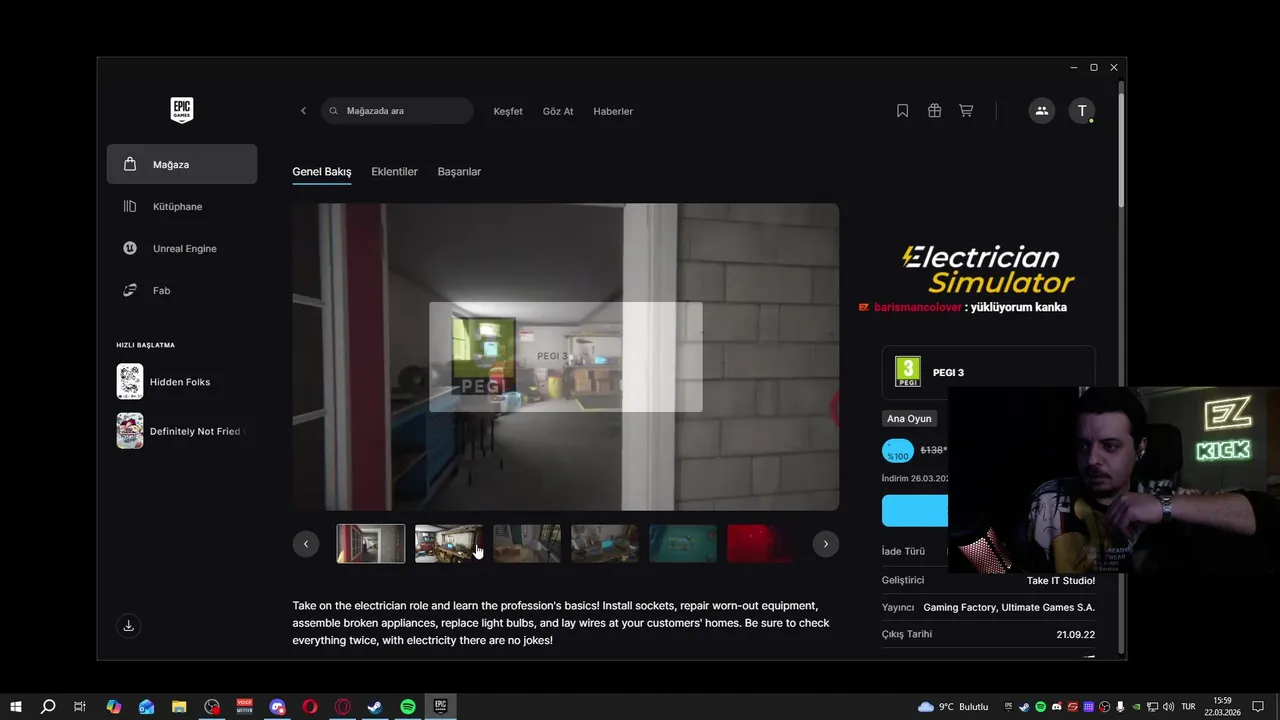This screenshot has height=720, width=1280.
Task: Go back with the store back arrow
Action: pos(303,111)
